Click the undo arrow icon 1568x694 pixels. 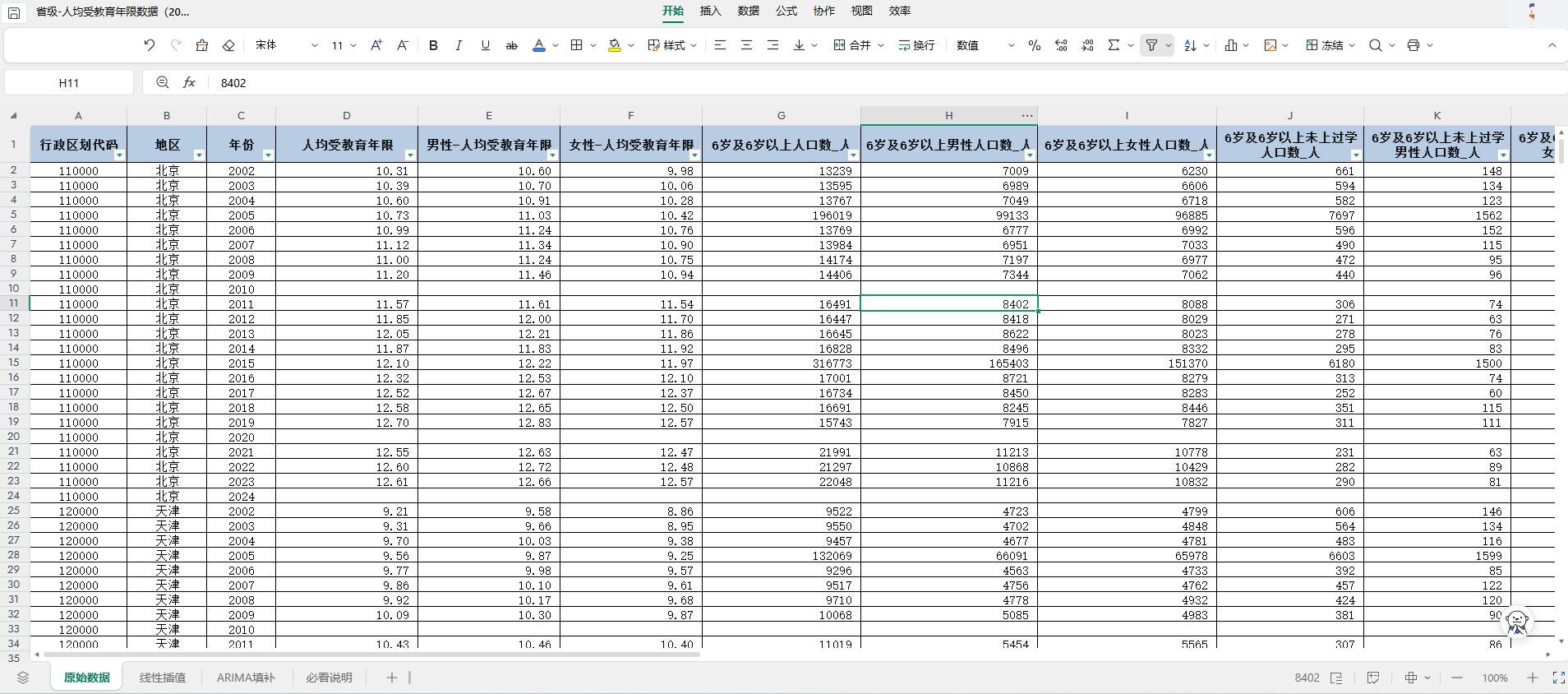pos(149,45)
